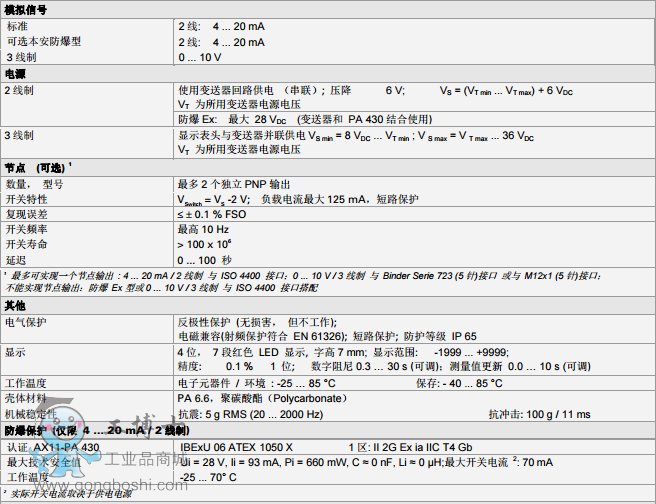Click the 电气保护 row label

point(27,322)
